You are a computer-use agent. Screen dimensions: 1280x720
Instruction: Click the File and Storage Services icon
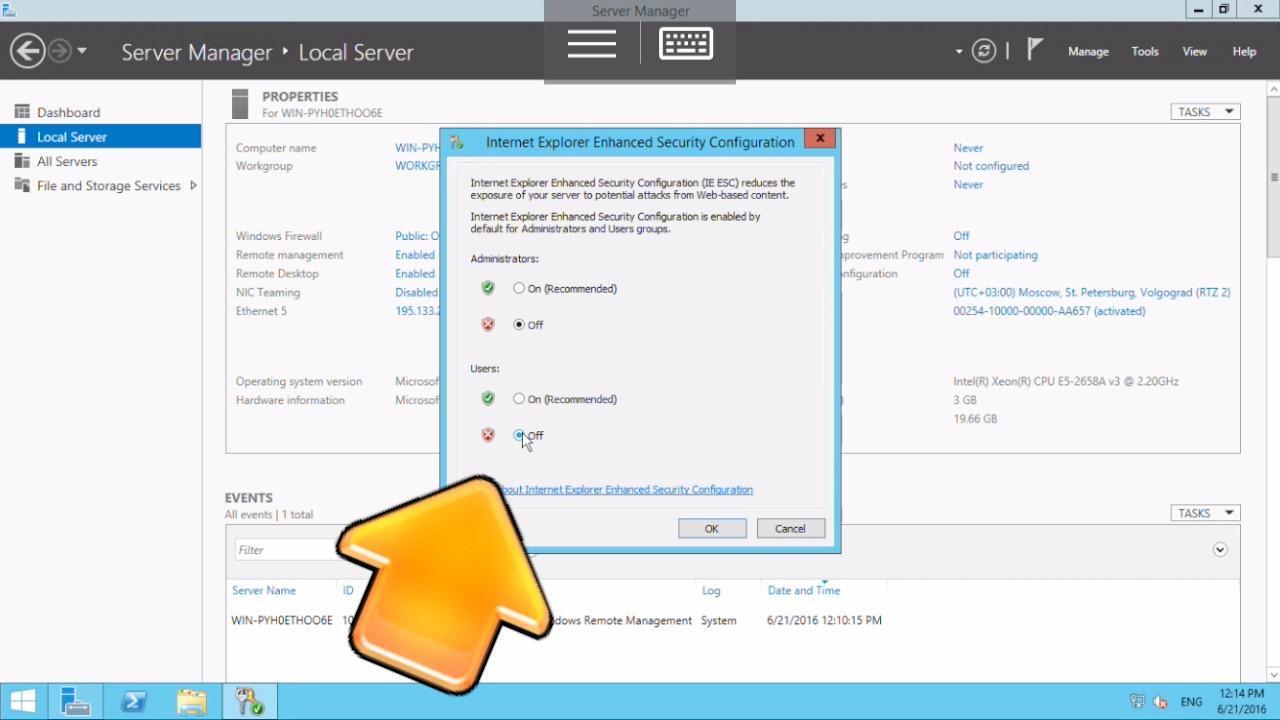point(22,185)
